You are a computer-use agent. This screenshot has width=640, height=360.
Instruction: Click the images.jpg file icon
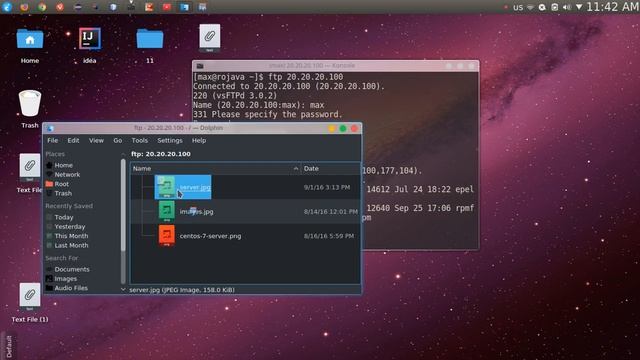pos(167,211)
